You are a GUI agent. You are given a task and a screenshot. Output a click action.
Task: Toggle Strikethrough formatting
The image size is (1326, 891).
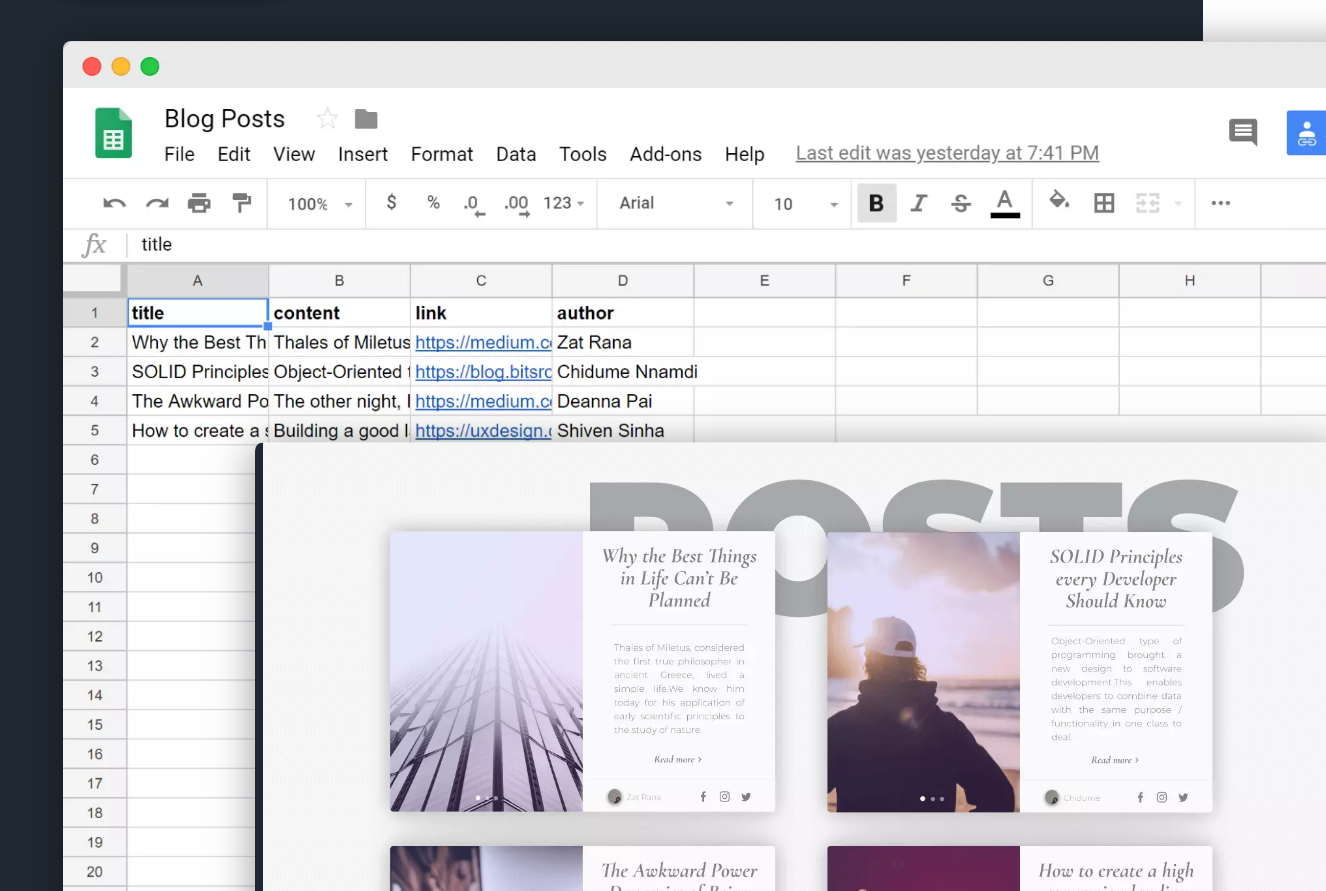pyautogui.click(x=961, y=203)
